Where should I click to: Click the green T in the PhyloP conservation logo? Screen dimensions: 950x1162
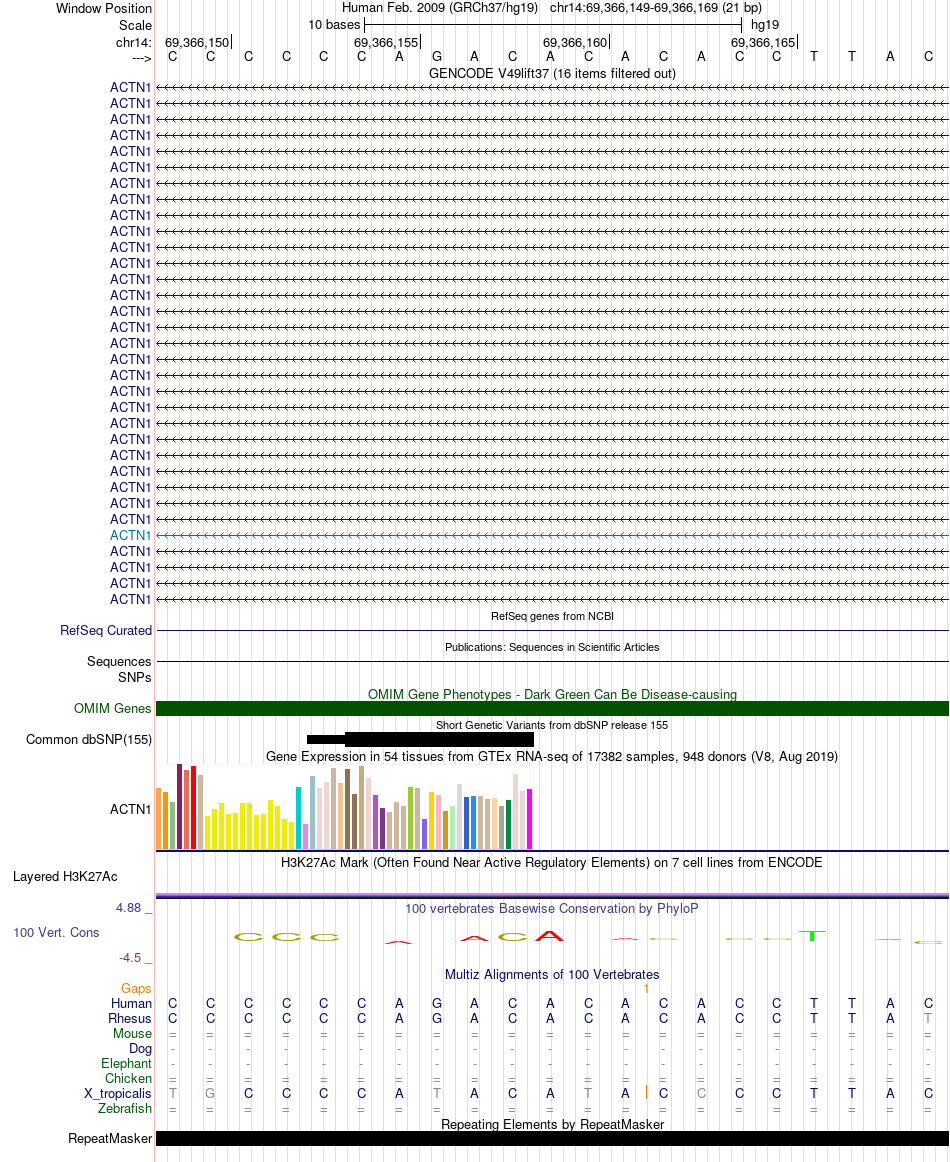click(x=813, y=935)
